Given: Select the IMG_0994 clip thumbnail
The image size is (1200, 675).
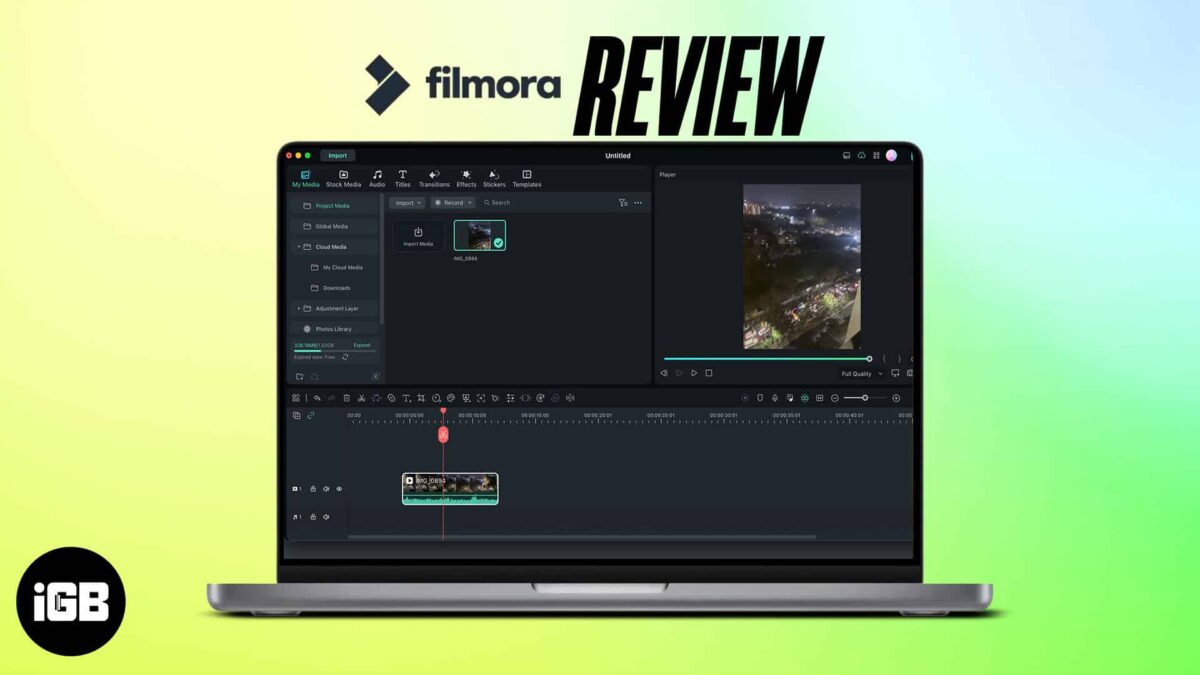Looking at the screenshot, I should coord(478,235).
